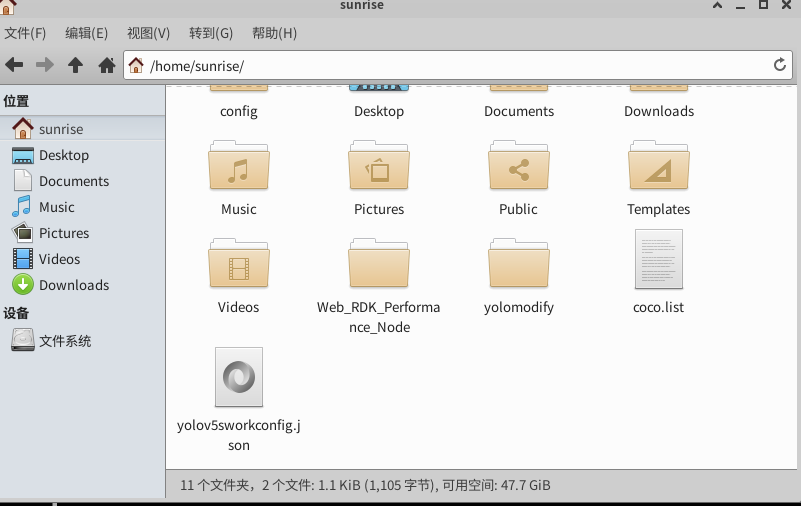Open the 帮助(H) menu
The height and width of the screenshot is (506, 801).
pyautogui.click(x=274, y=33)
